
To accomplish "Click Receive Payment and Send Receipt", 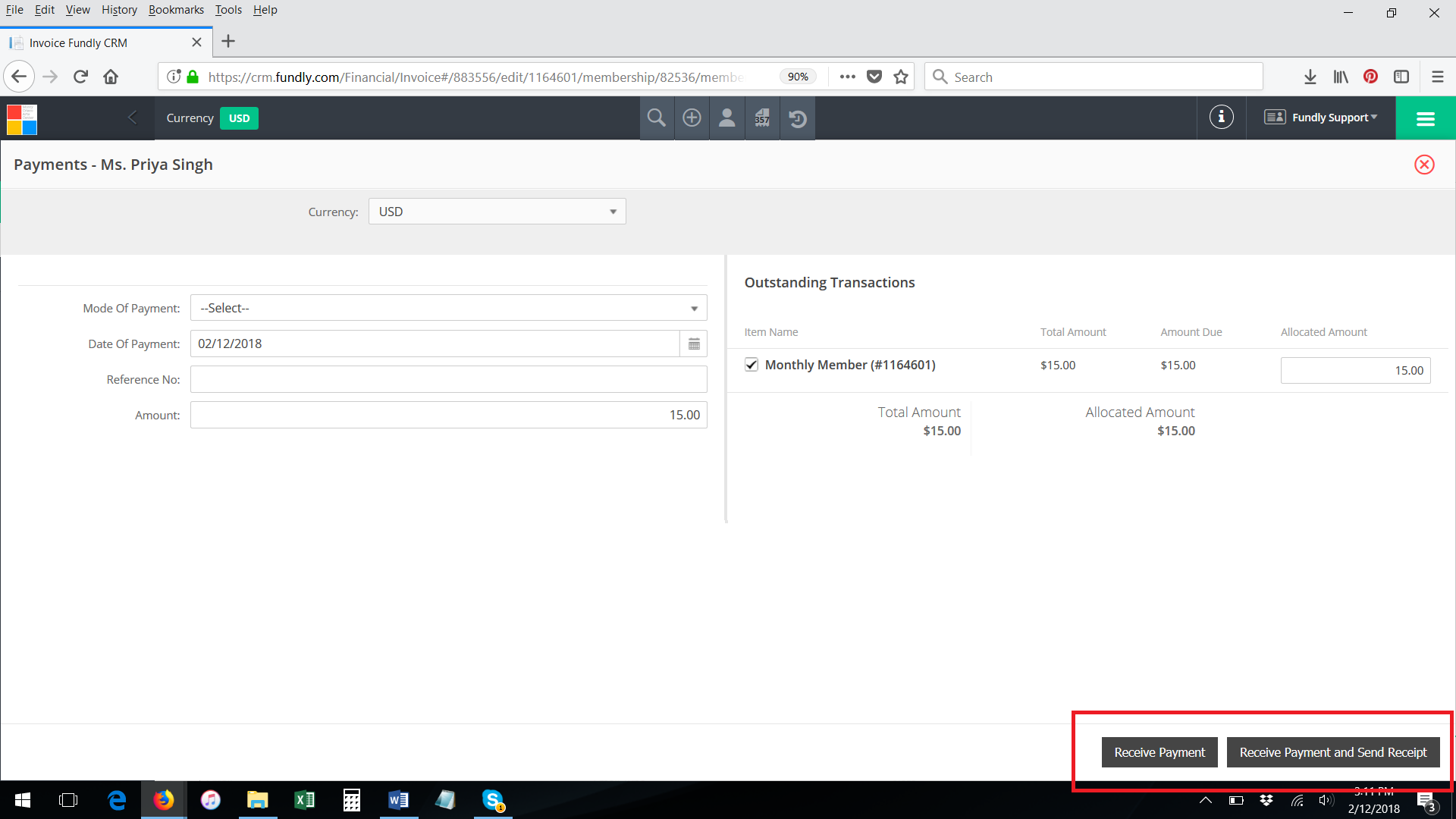I will [1333, 752].
